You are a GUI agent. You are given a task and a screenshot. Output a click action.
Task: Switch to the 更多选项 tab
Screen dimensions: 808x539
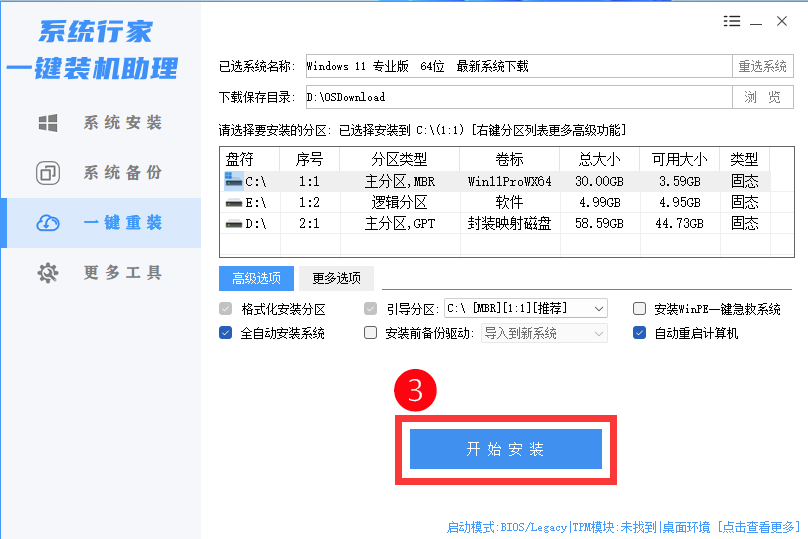coord(336,278)
